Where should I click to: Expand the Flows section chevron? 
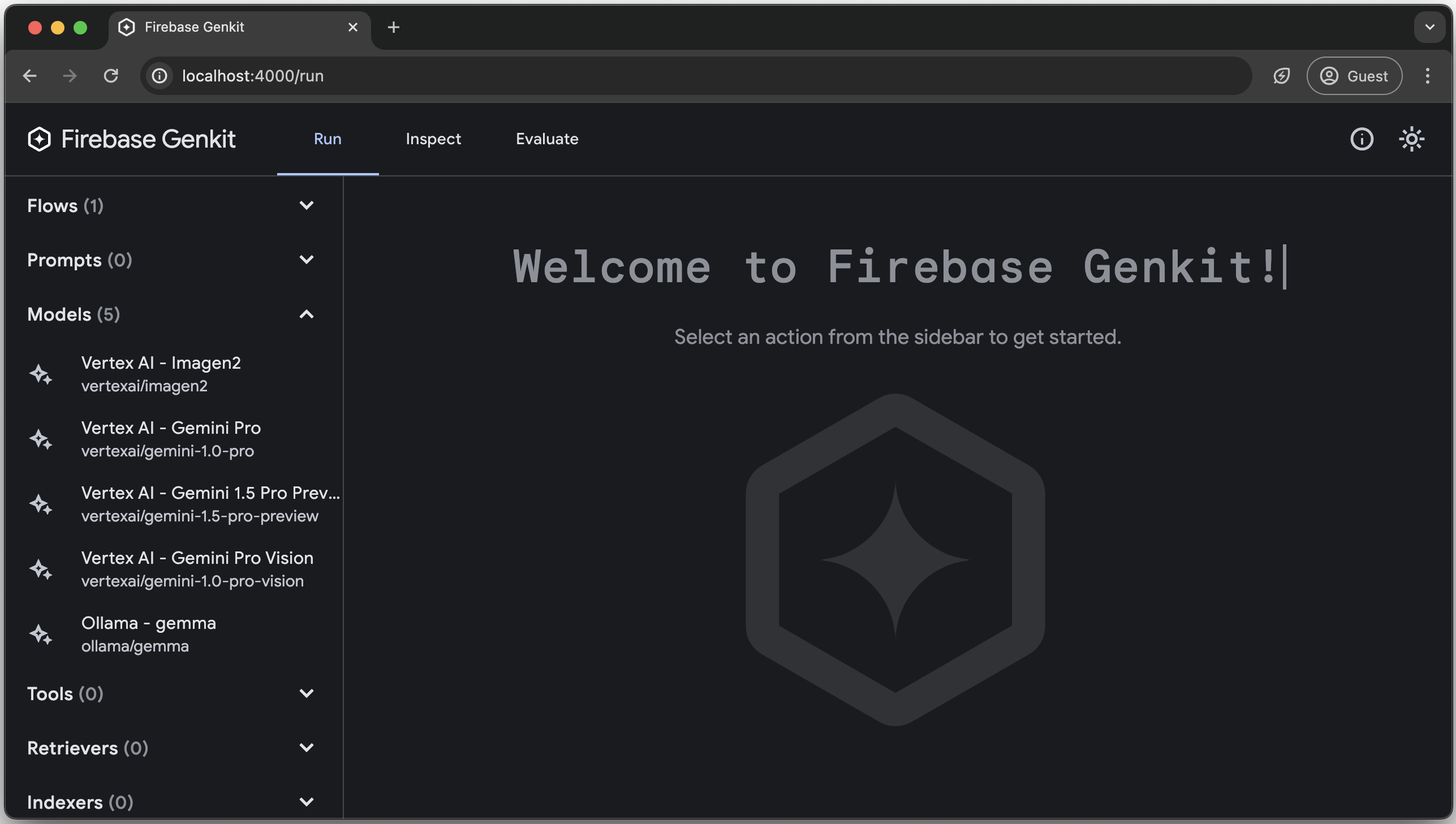point(306,206)
